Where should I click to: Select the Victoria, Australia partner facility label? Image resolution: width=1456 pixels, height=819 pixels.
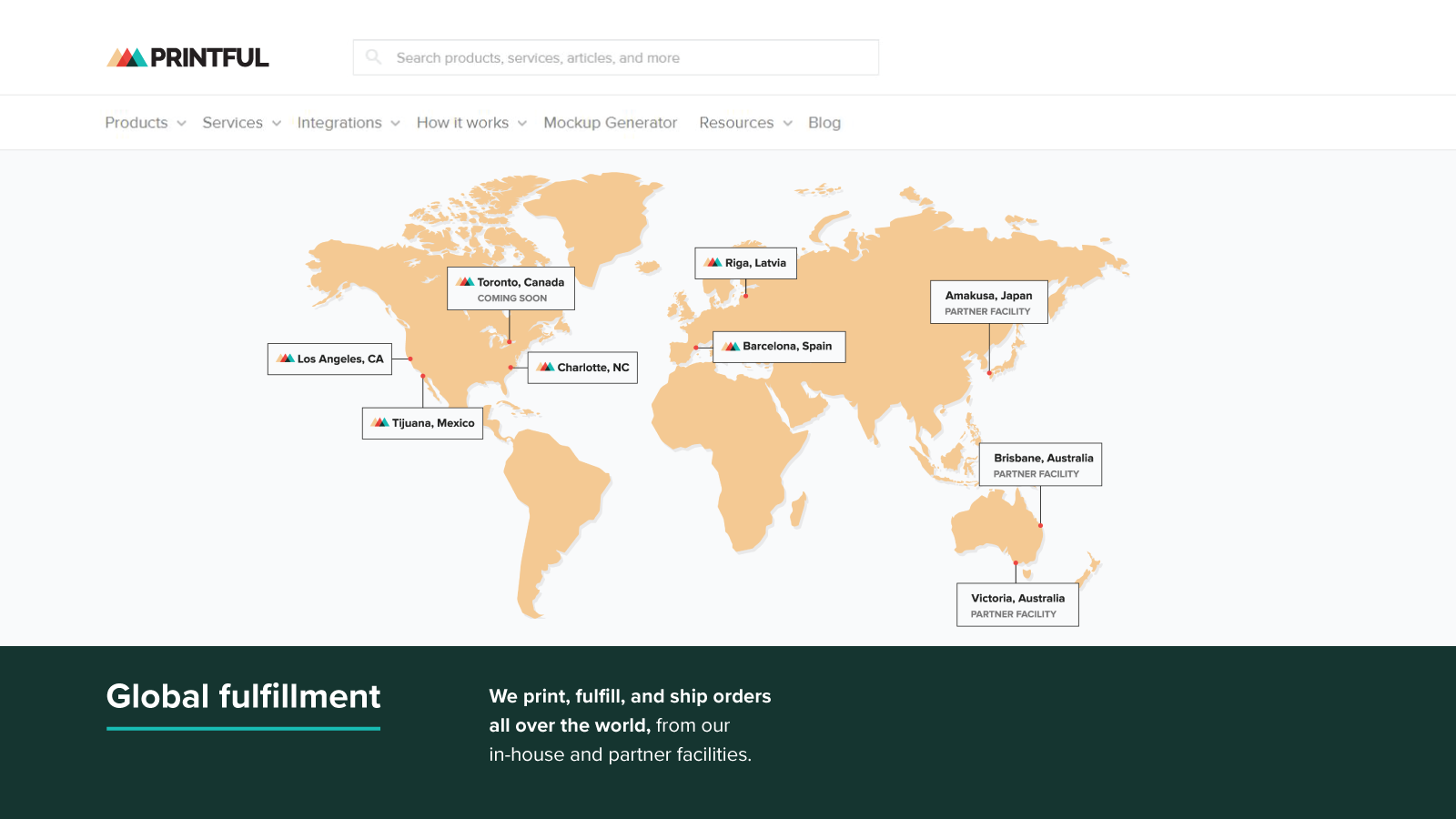1017,604
